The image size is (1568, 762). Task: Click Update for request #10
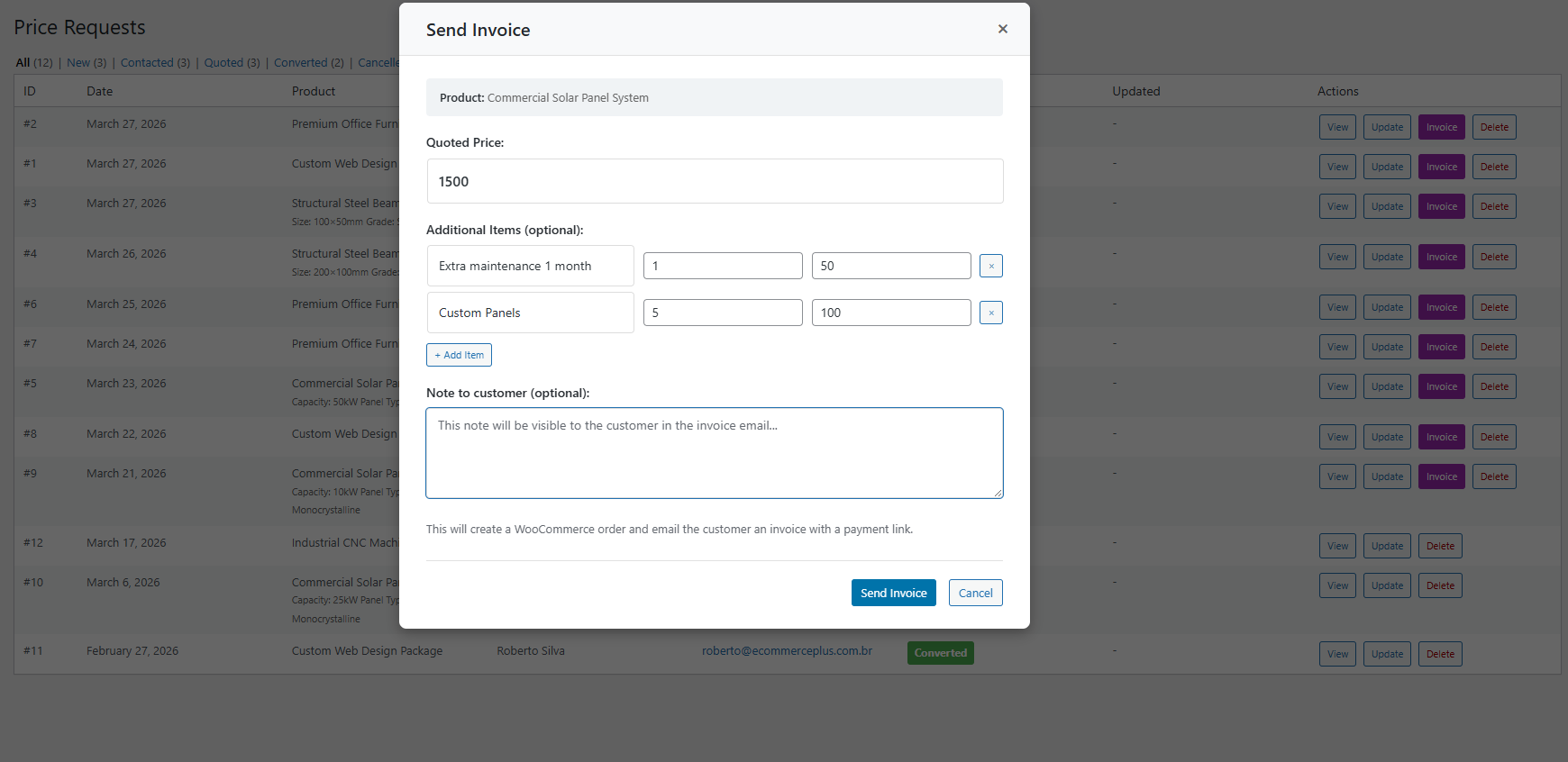(x=1387, y=585)
